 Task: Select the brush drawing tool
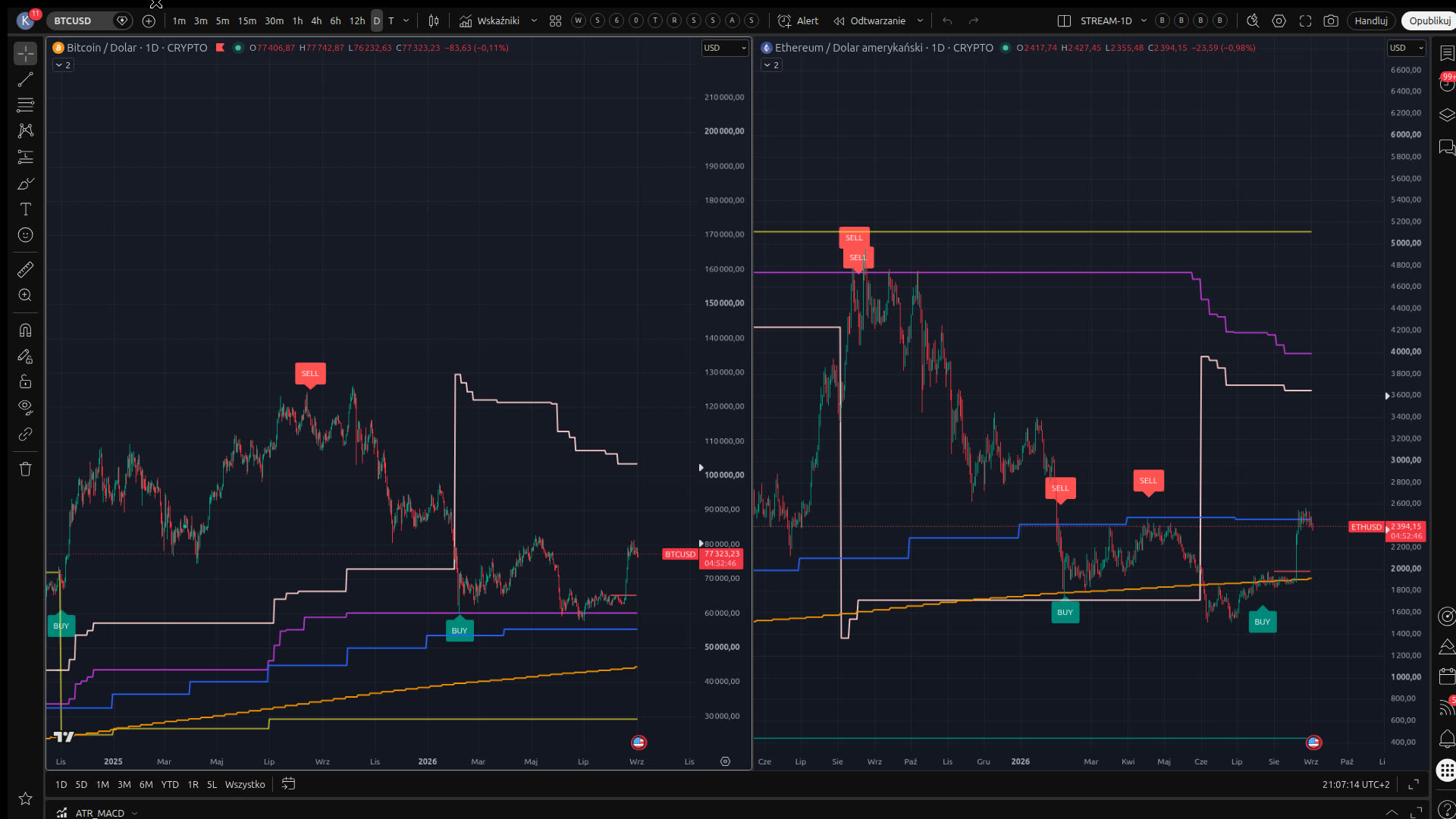point(25,184)
